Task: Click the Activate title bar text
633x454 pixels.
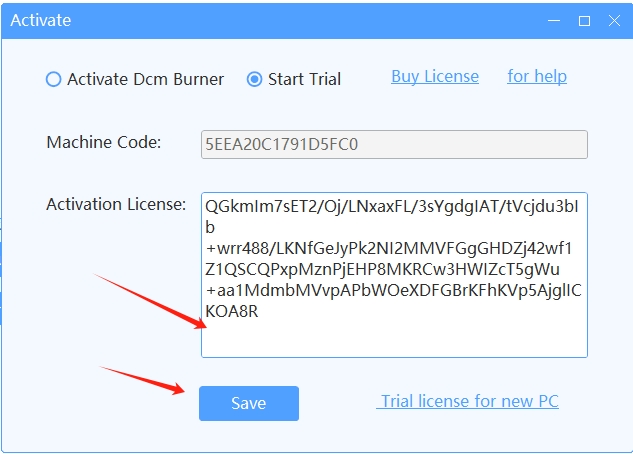Action: pyautogui.click(x=43, y=20)
